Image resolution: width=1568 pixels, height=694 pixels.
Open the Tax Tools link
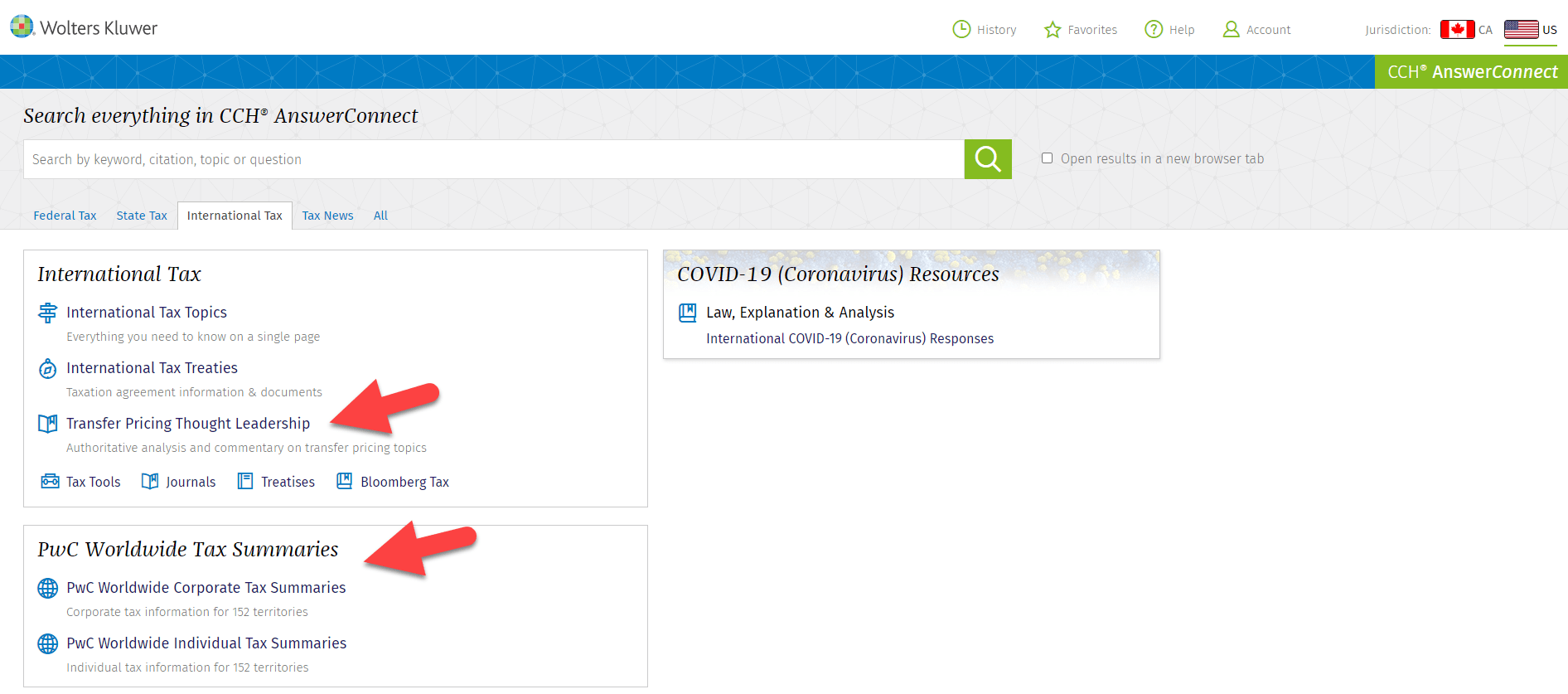coord(93,482)
